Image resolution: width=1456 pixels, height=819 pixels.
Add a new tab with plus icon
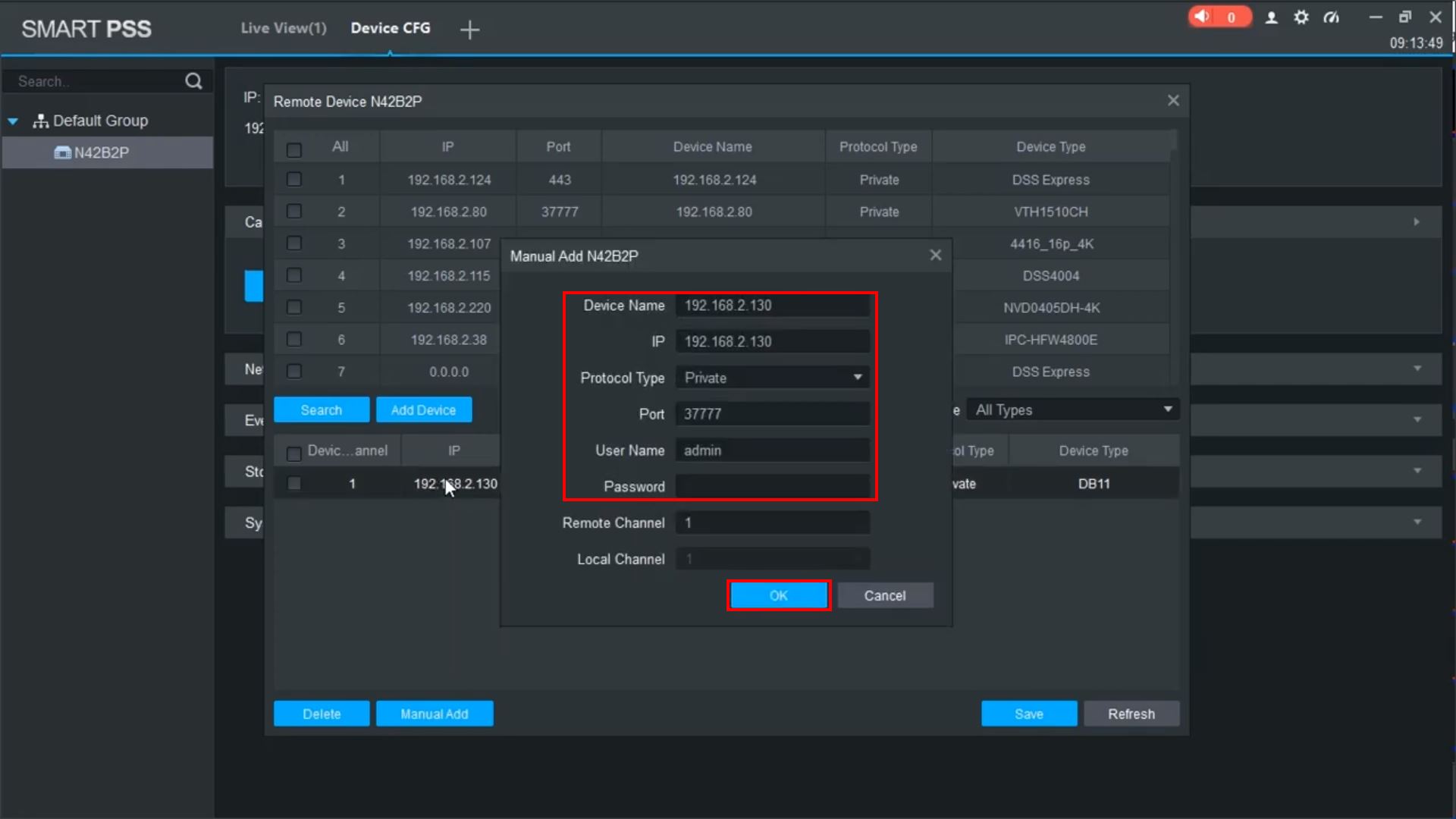[469, 30]
